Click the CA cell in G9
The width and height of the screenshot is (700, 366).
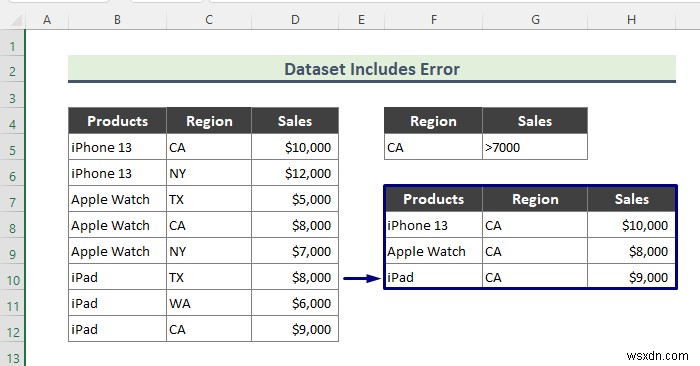535,251
